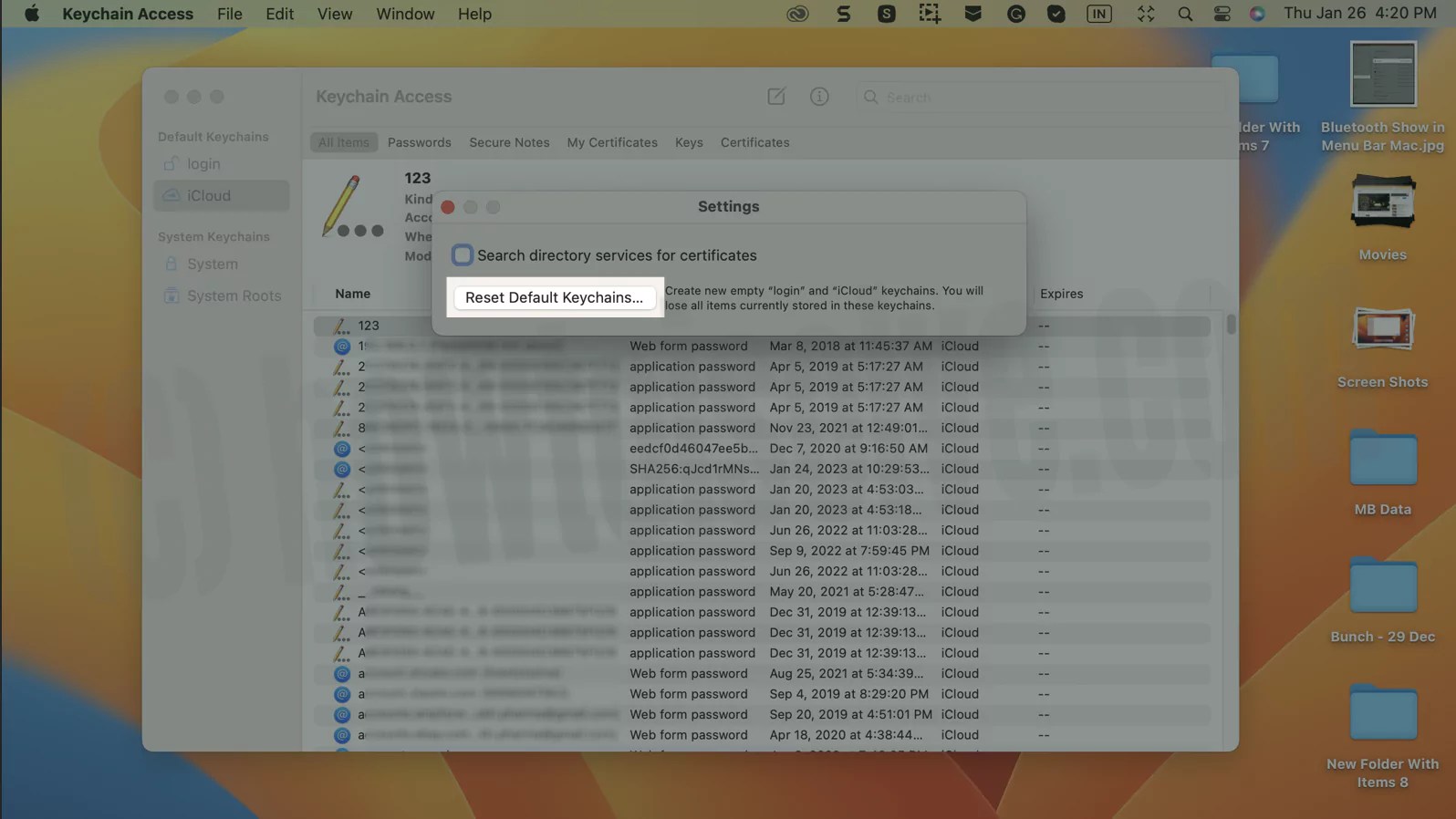Open the File menu

(230, 14)
